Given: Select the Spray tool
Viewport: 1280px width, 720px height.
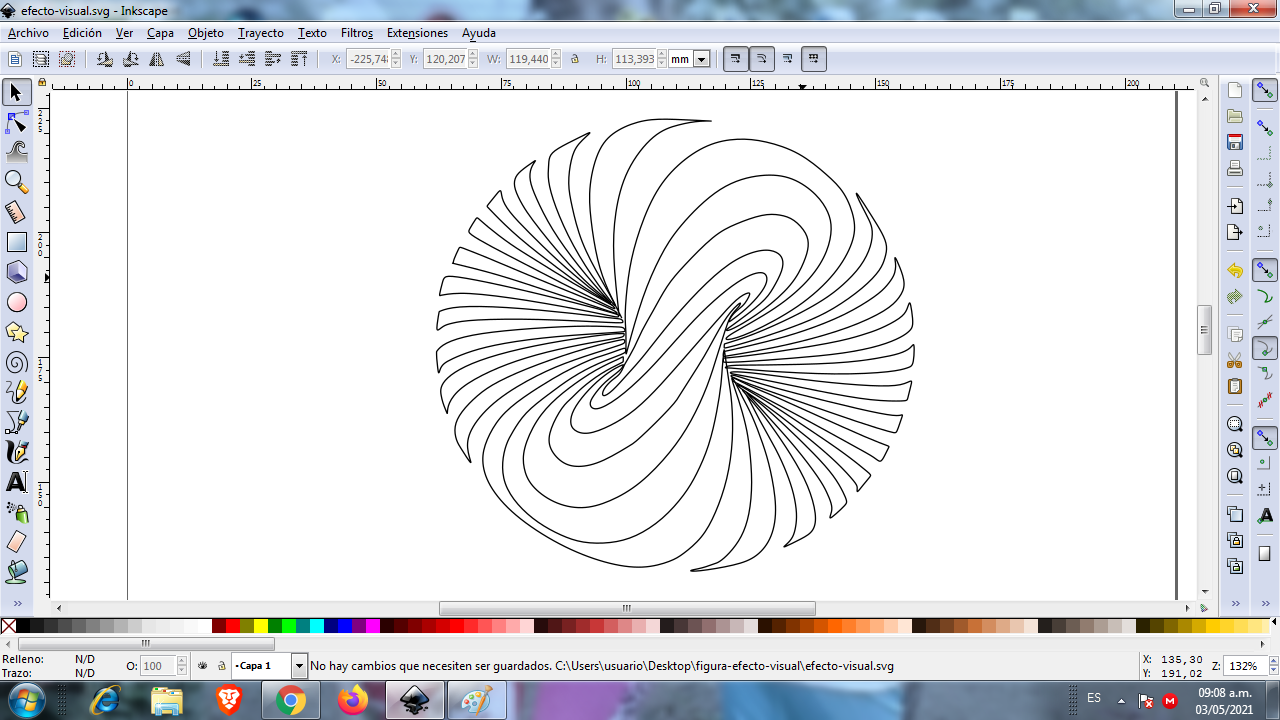Looking at the screenshot, I should click(16, 512).
